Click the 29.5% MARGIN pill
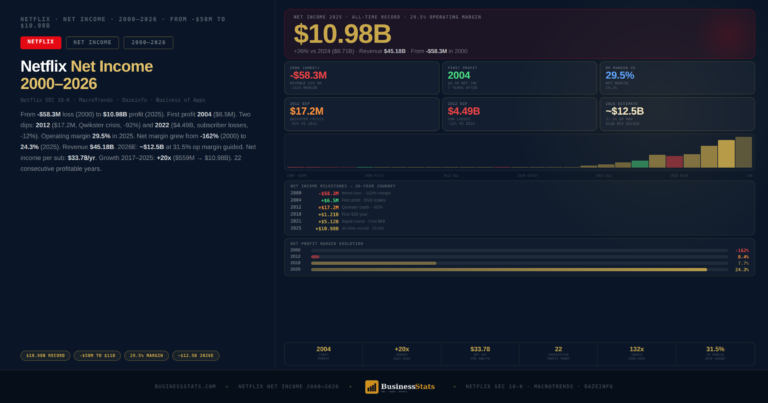 (x=146, y=356)
